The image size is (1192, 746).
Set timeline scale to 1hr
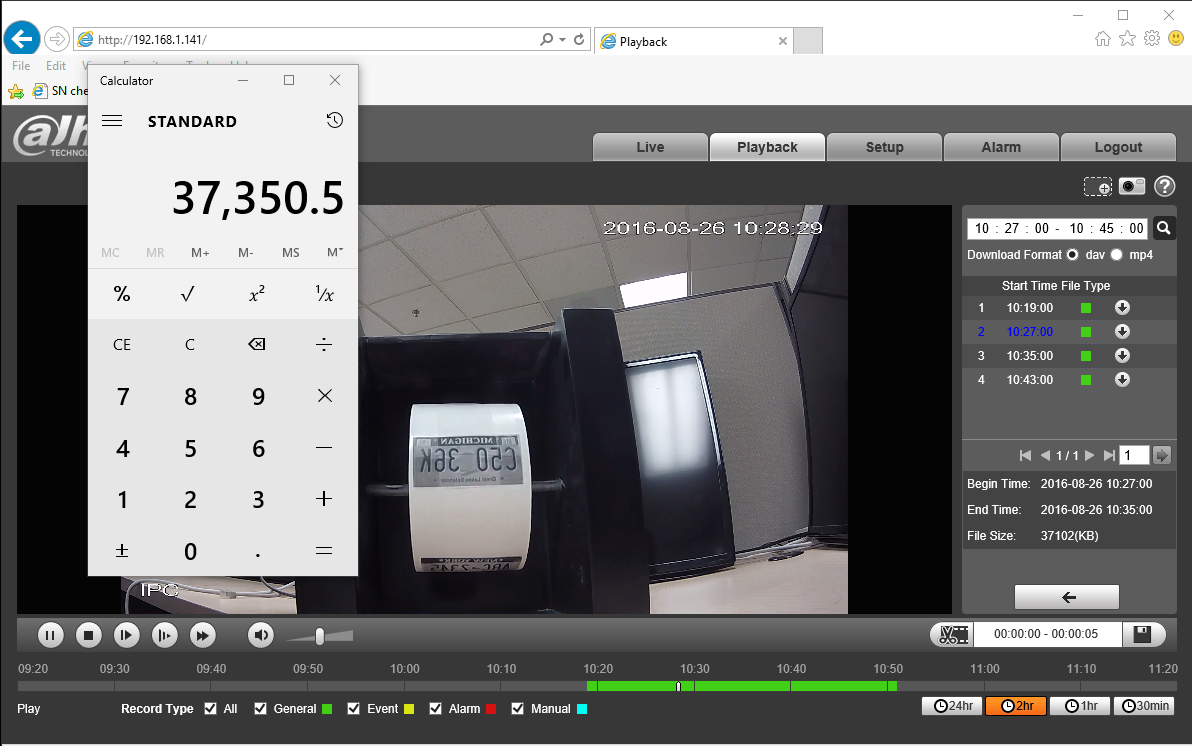tap(1080, 706)
